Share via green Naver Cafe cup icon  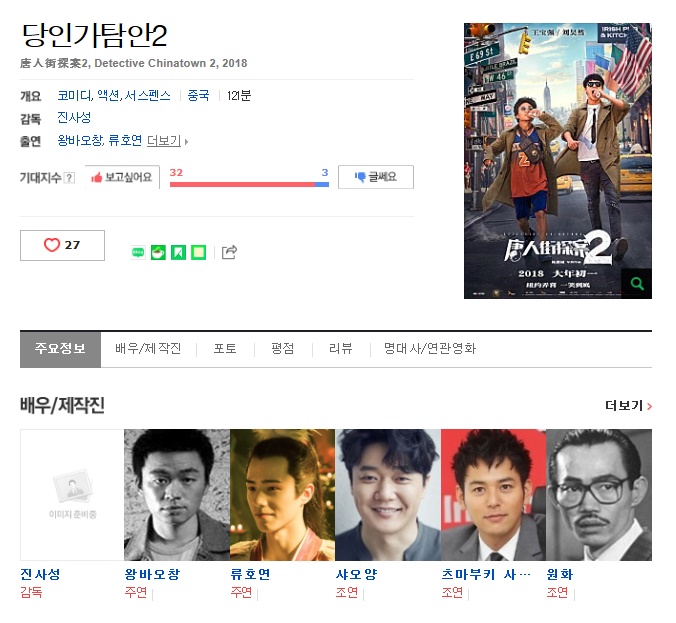click(158, 252)
